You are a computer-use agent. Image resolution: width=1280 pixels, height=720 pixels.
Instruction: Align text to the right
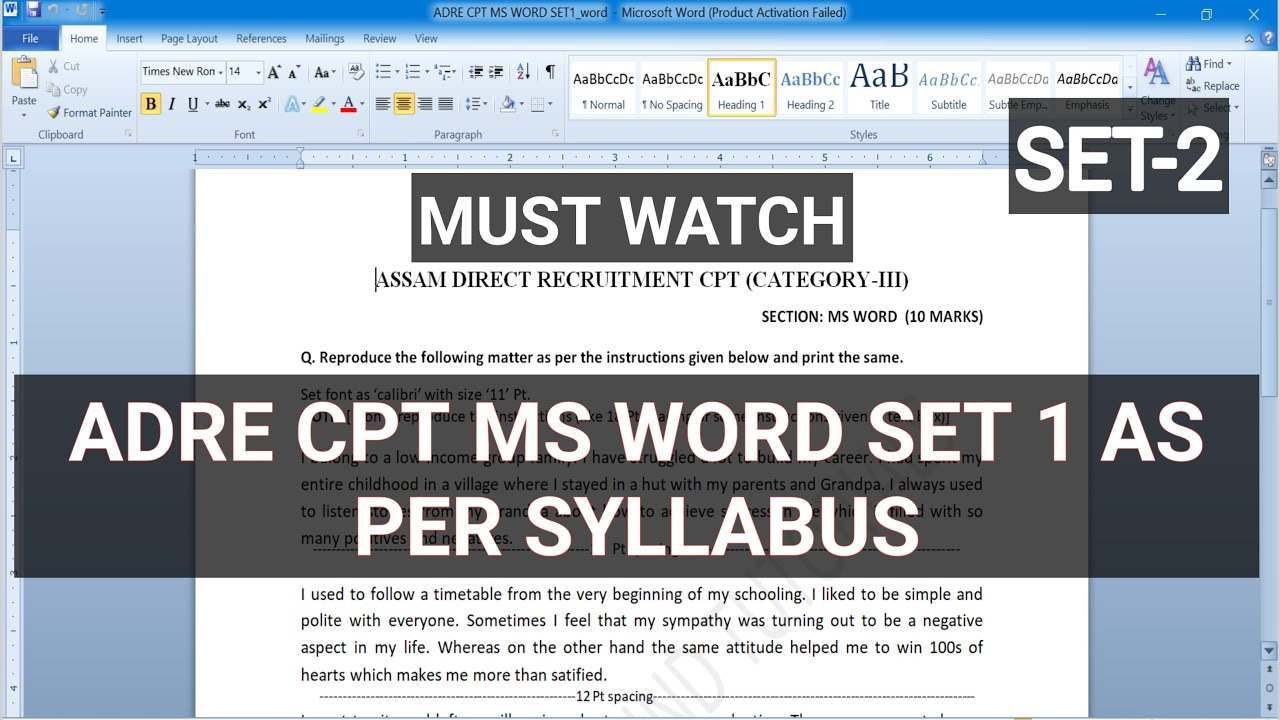[425, 104]
